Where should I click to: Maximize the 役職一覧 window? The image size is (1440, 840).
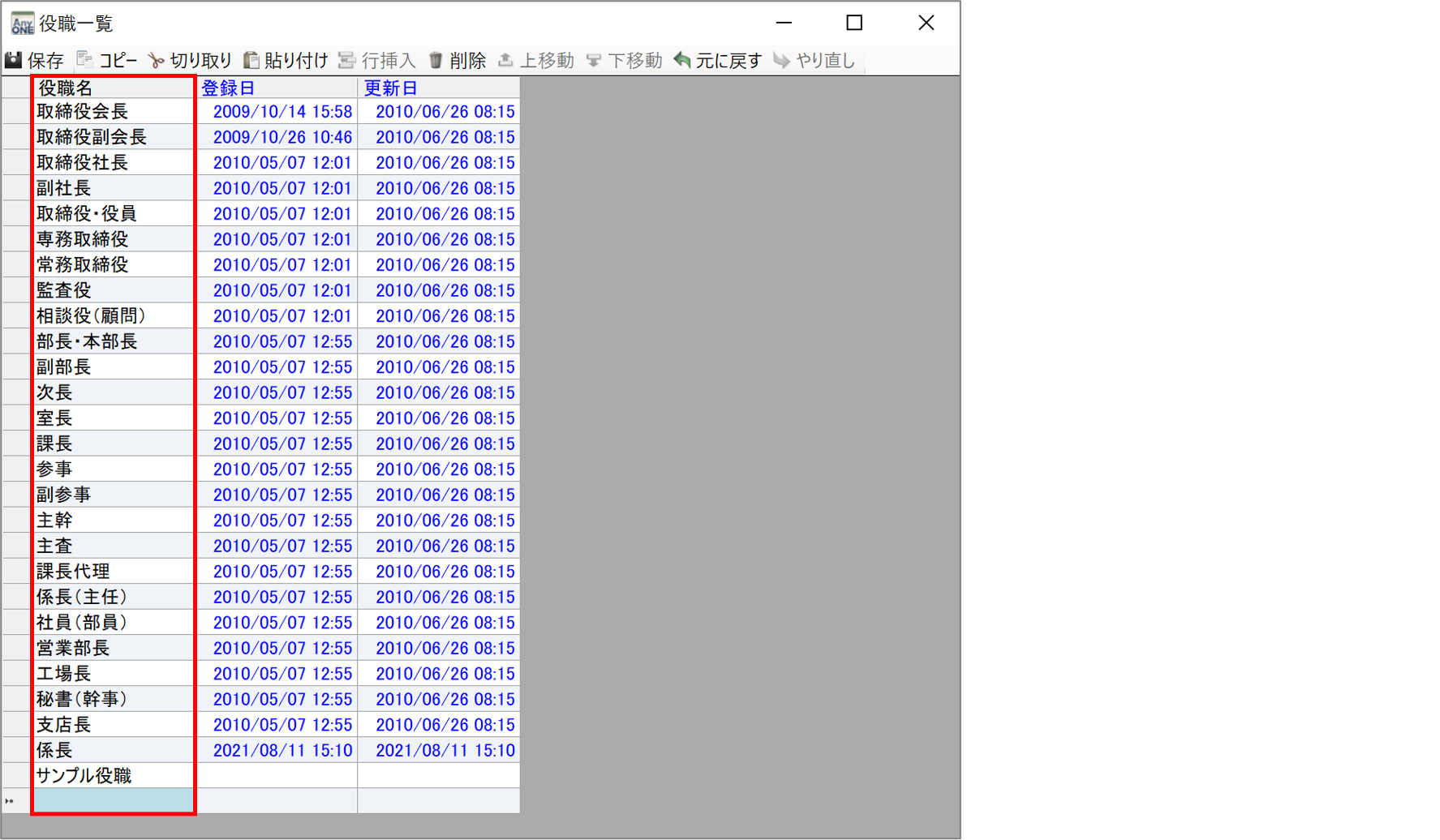[x=854, y=23]
